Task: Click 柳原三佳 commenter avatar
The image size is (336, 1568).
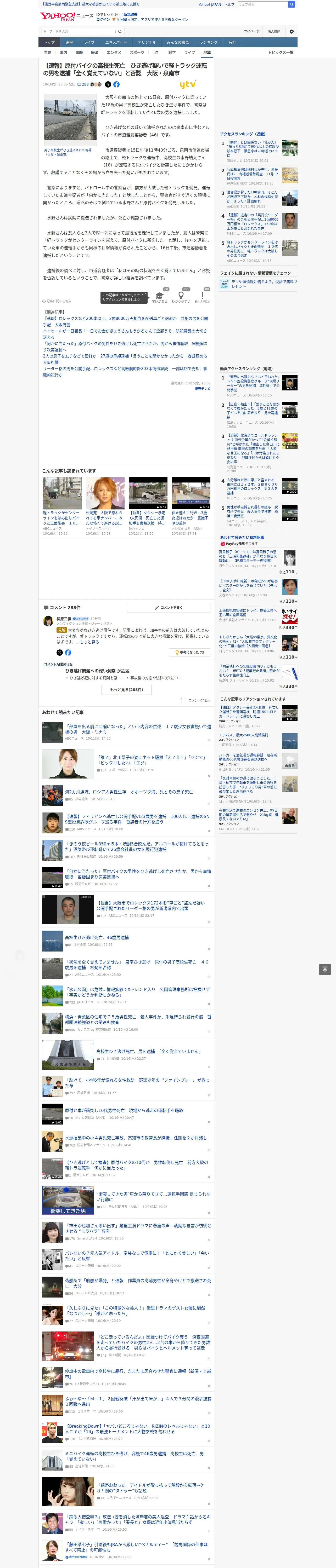Action: pyautogui.click(x=48, y=621)
